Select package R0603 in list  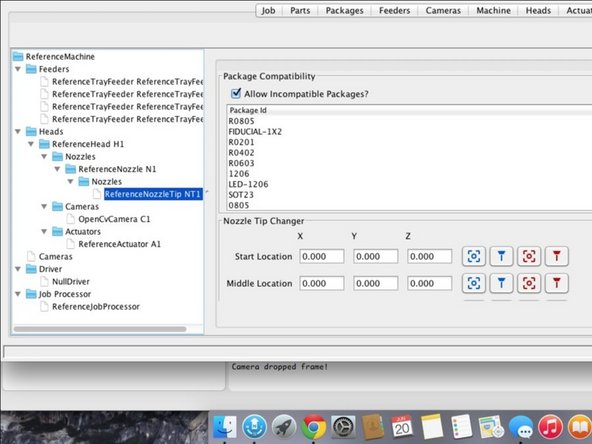point(409,163)
